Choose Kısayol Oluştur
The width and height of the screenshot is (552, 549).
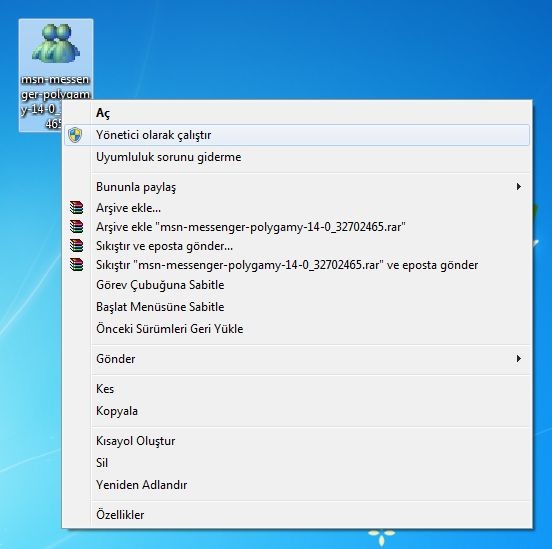pyautogui.click(x=297, y=441)
